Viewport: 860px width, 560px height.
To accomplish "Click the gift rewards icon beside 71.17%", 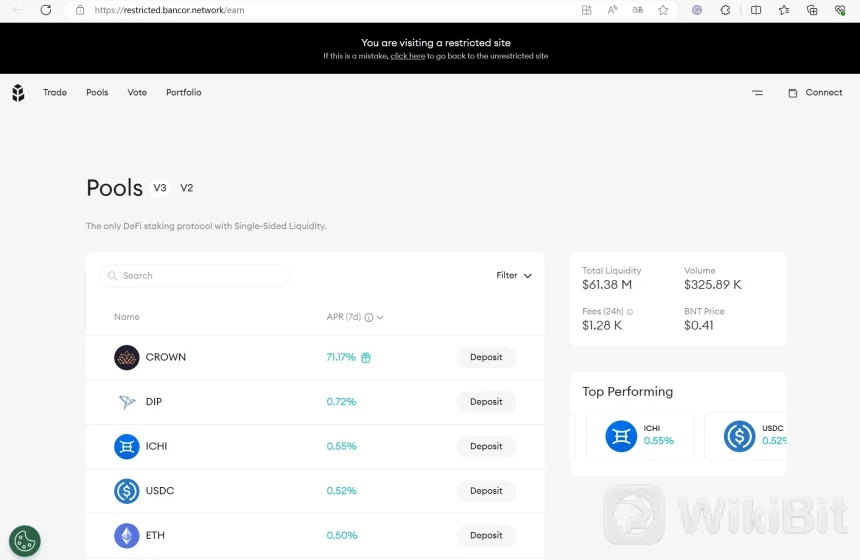I will click(366, 358).
